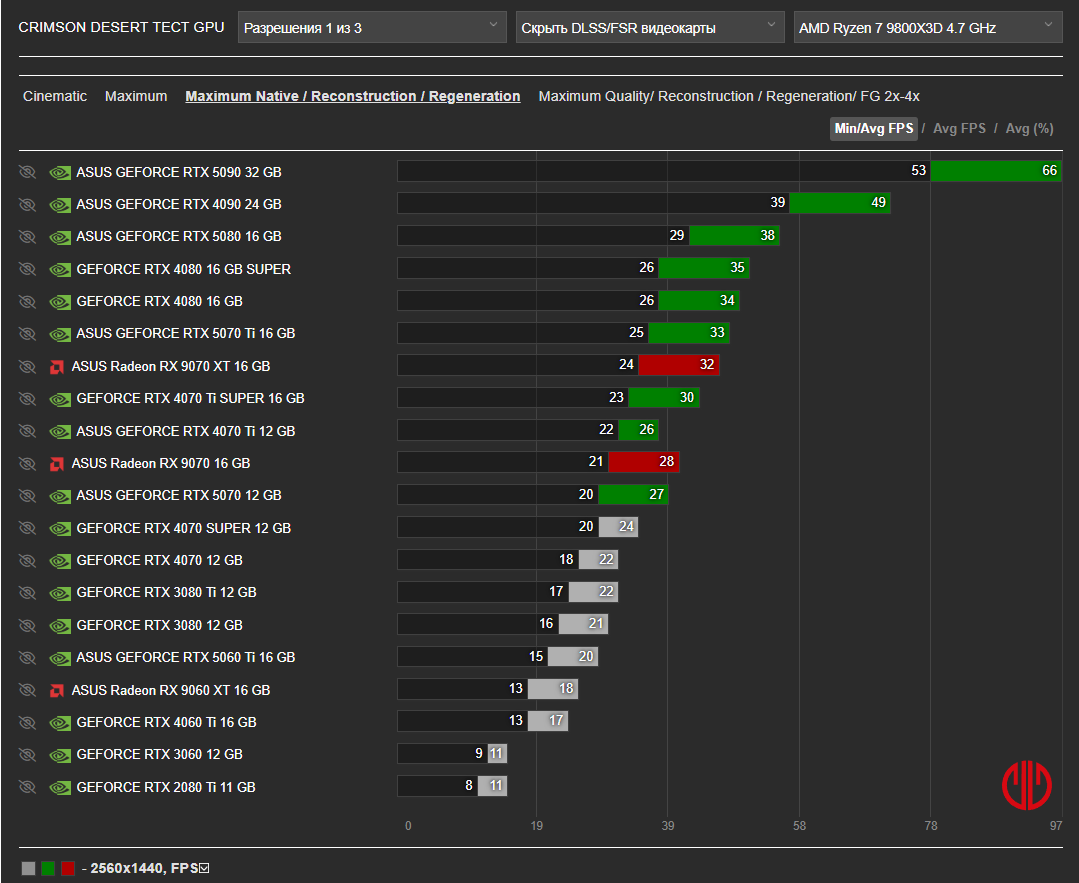
Task: Click NVIDIA logo beside GEFORCE RTX 4070 12 GB
Action: [x=60, y=561]
